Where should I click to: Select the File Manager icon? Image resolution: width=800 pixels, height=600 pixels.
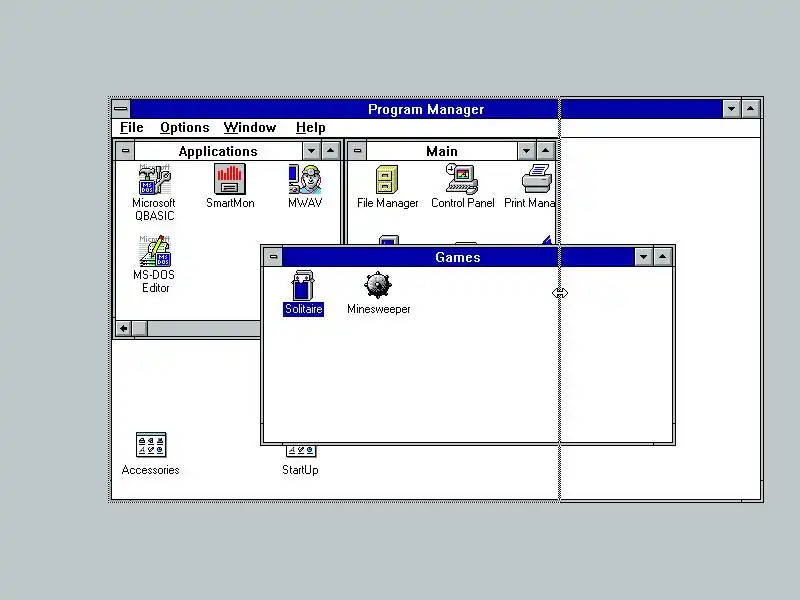(387, 179)
